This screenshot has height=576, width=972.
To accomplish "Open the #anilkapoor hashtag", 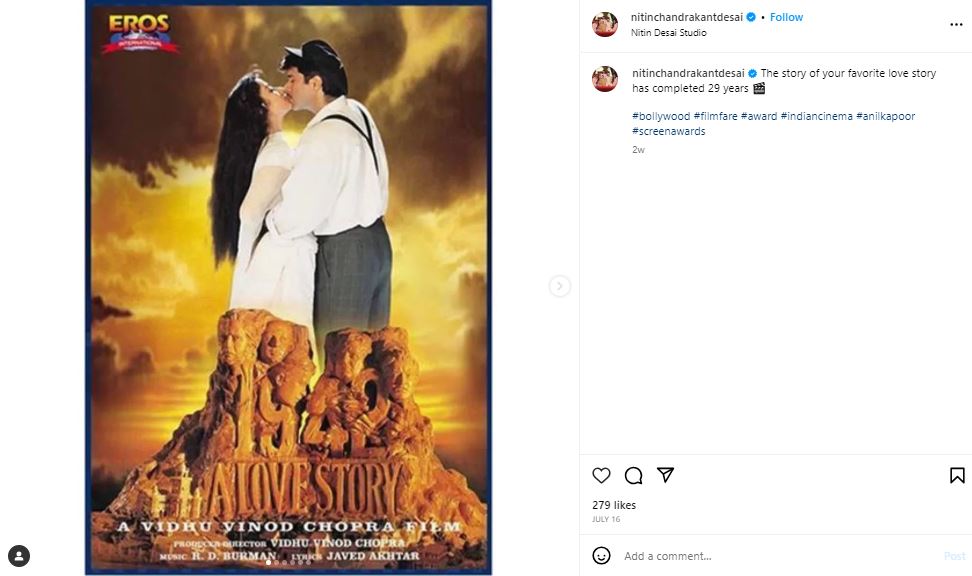I will (x=885, y=116).
